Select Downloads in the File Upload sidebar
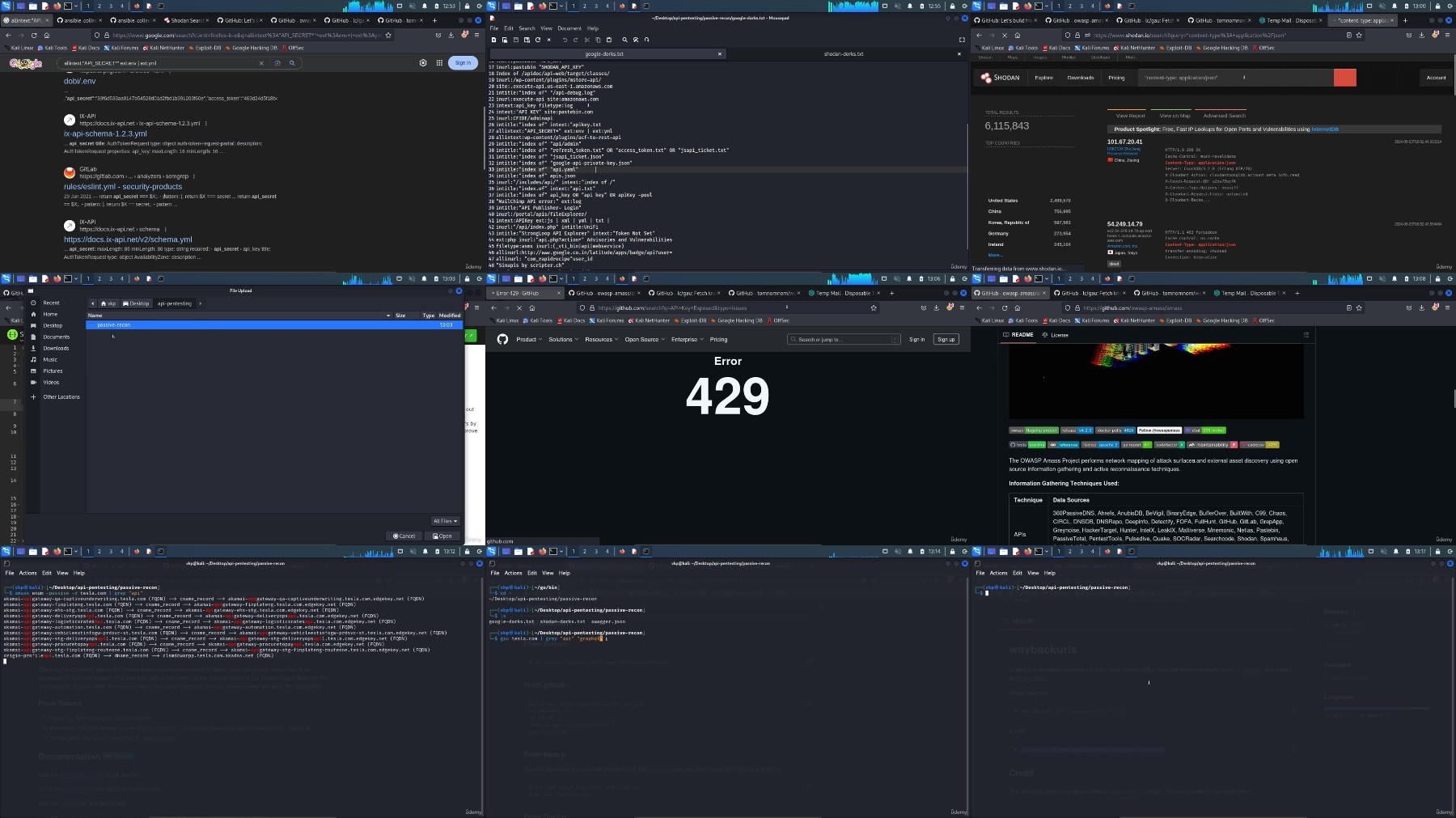Screen dimensions: 1456x818 [x=56, y=348]
